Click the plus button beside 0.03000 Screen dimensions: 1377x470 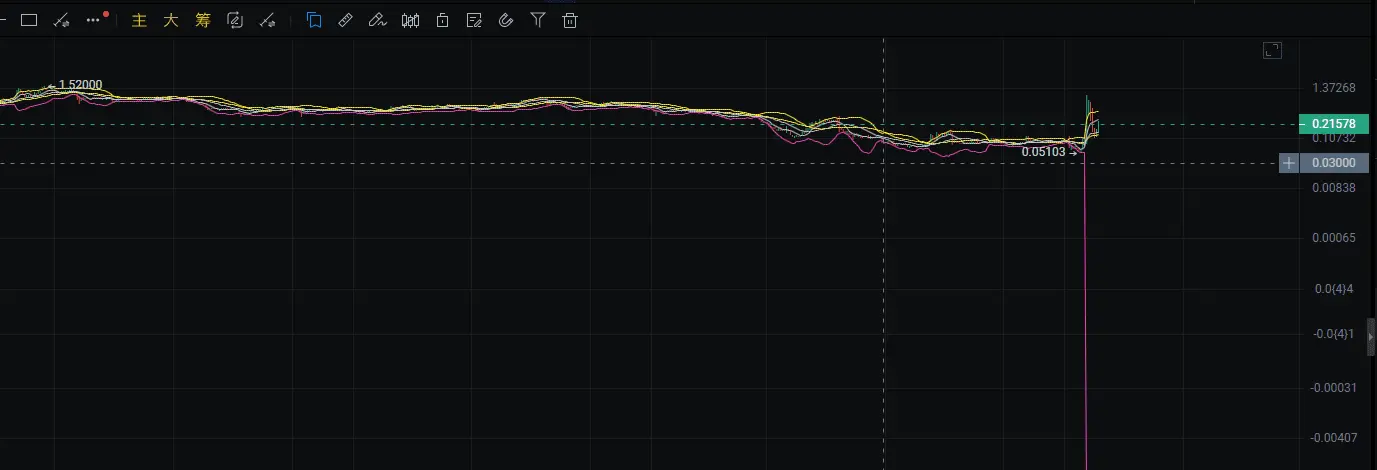click(1289, 163)
